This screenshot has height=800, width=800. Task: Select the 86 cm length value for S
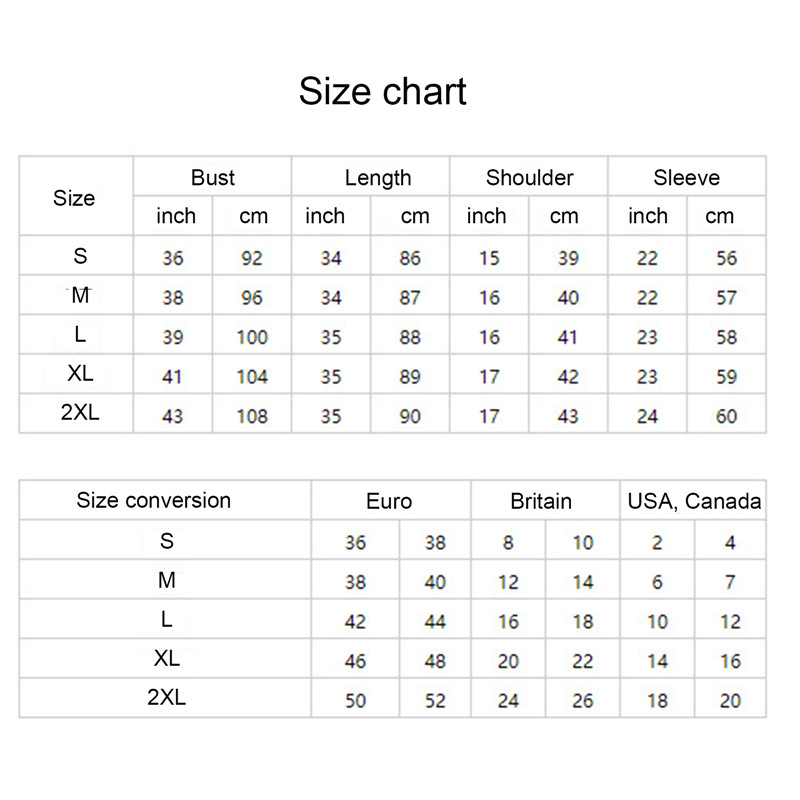click(410, 258)
